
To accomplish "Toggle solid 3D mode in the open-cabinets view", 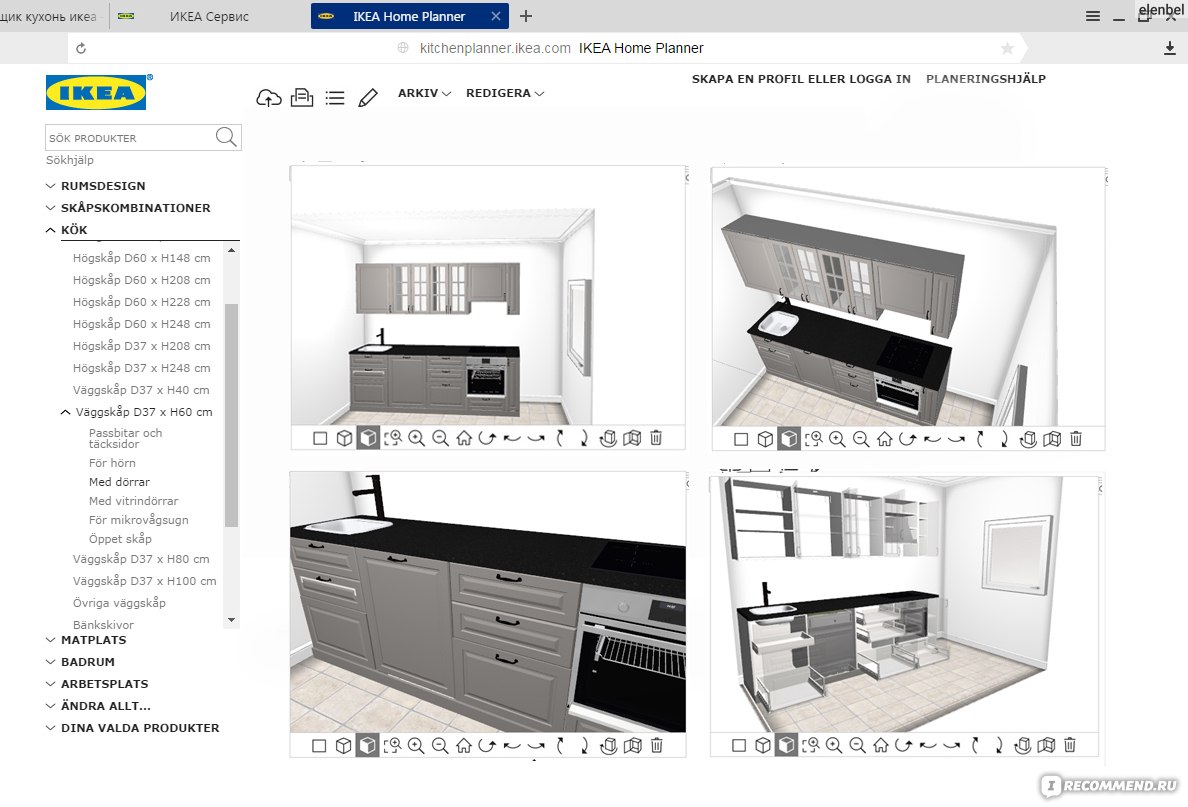I will pyautogui.click(x=786, y=746).
